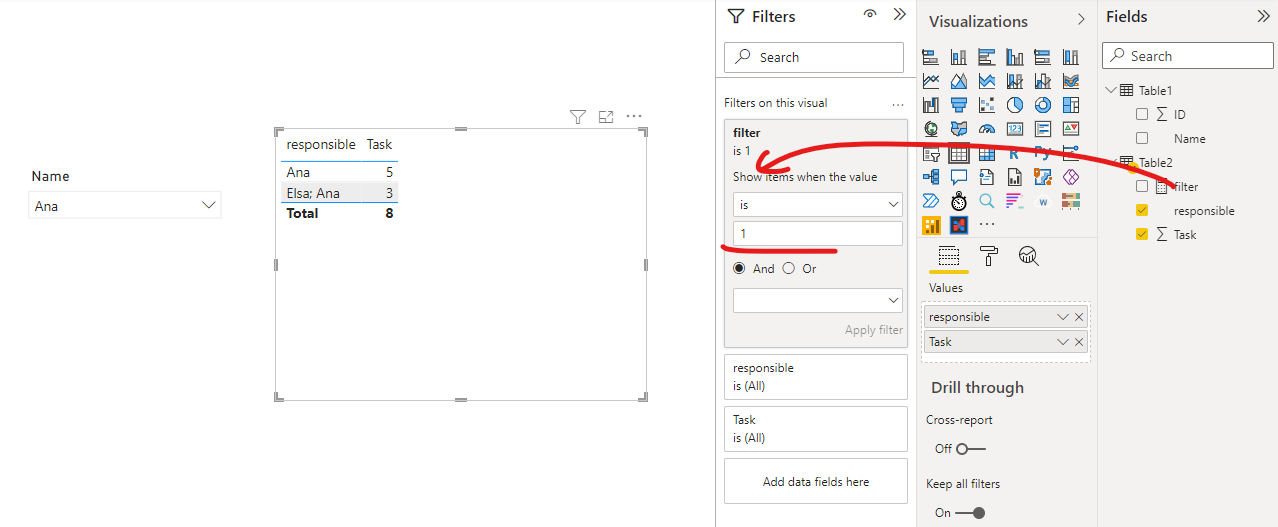
Task: Click the Filters pane Search box
Action: [x=813, y=57]
